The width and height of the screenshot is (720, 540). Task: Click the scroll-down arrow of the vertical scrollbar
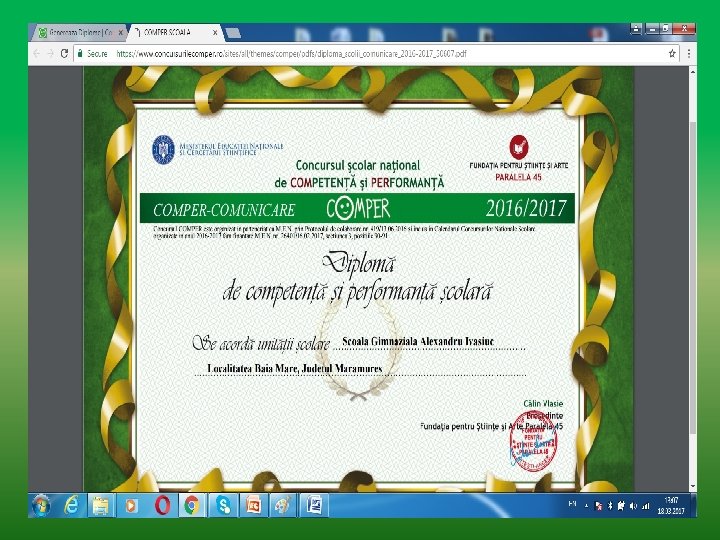pos(692,486)
